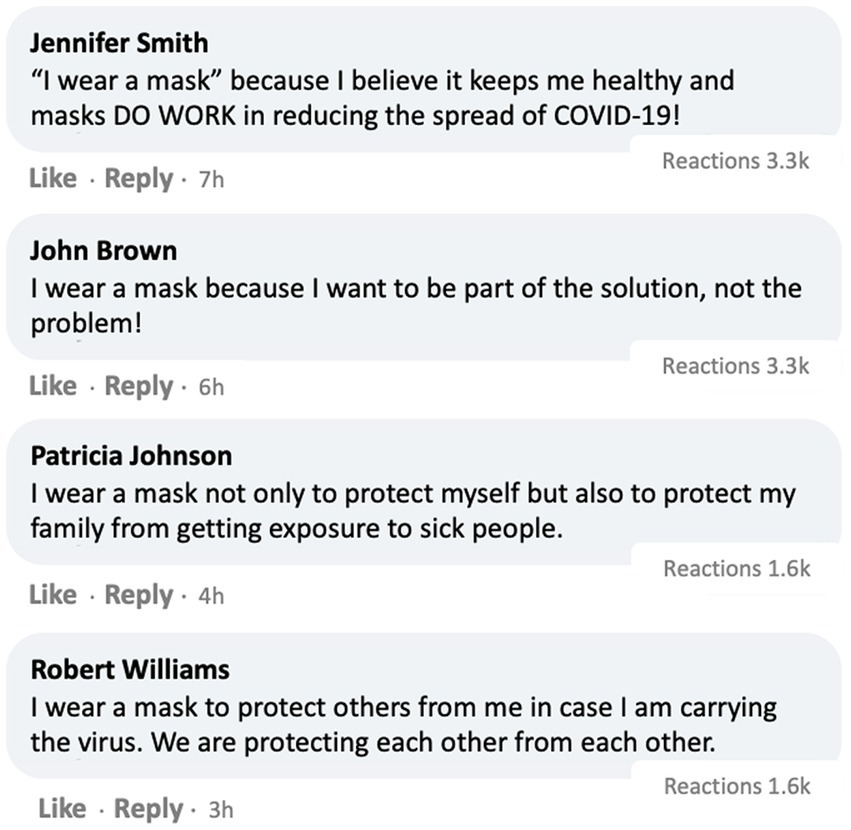Click the 4h timestamp on Patricia's comment
851x830 pixels.
point(211,597)
